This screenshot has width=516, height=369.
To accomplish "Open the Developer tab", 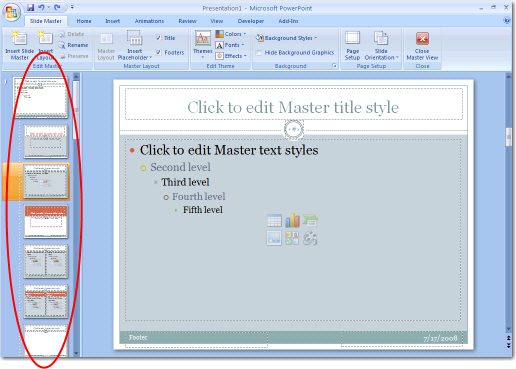I will (x=251, y=21).
